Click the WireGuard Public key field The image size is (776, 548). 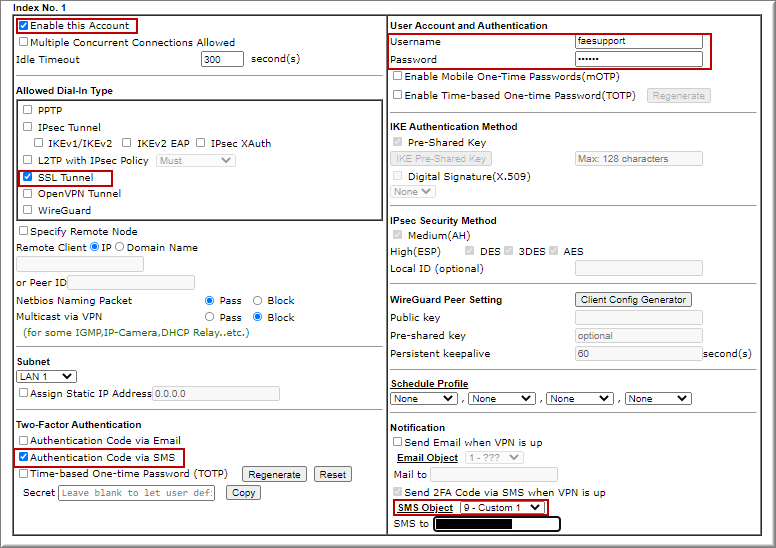[639, 317]
